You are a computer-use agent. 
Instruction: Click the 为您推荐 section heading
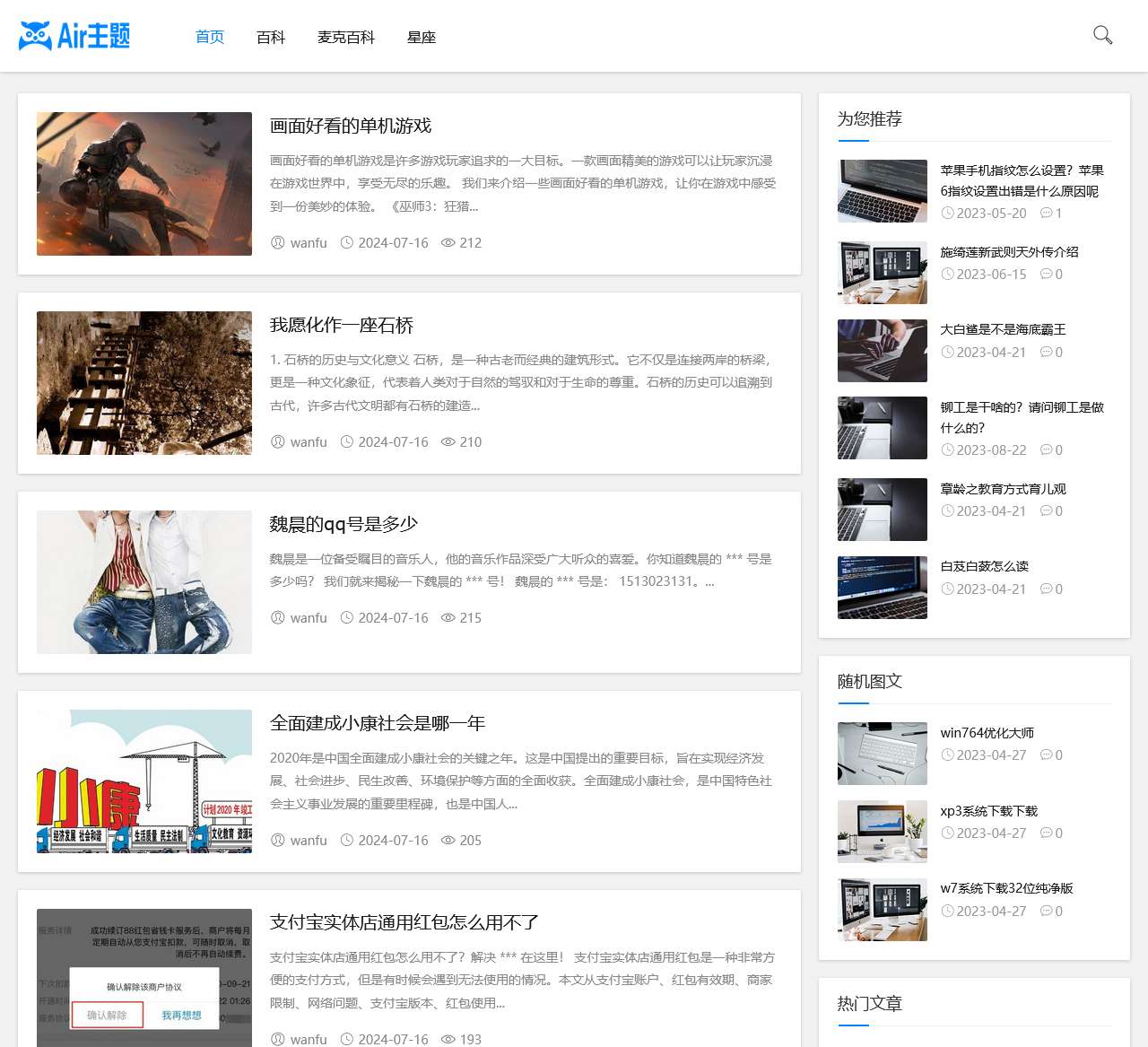click(869, 118)
